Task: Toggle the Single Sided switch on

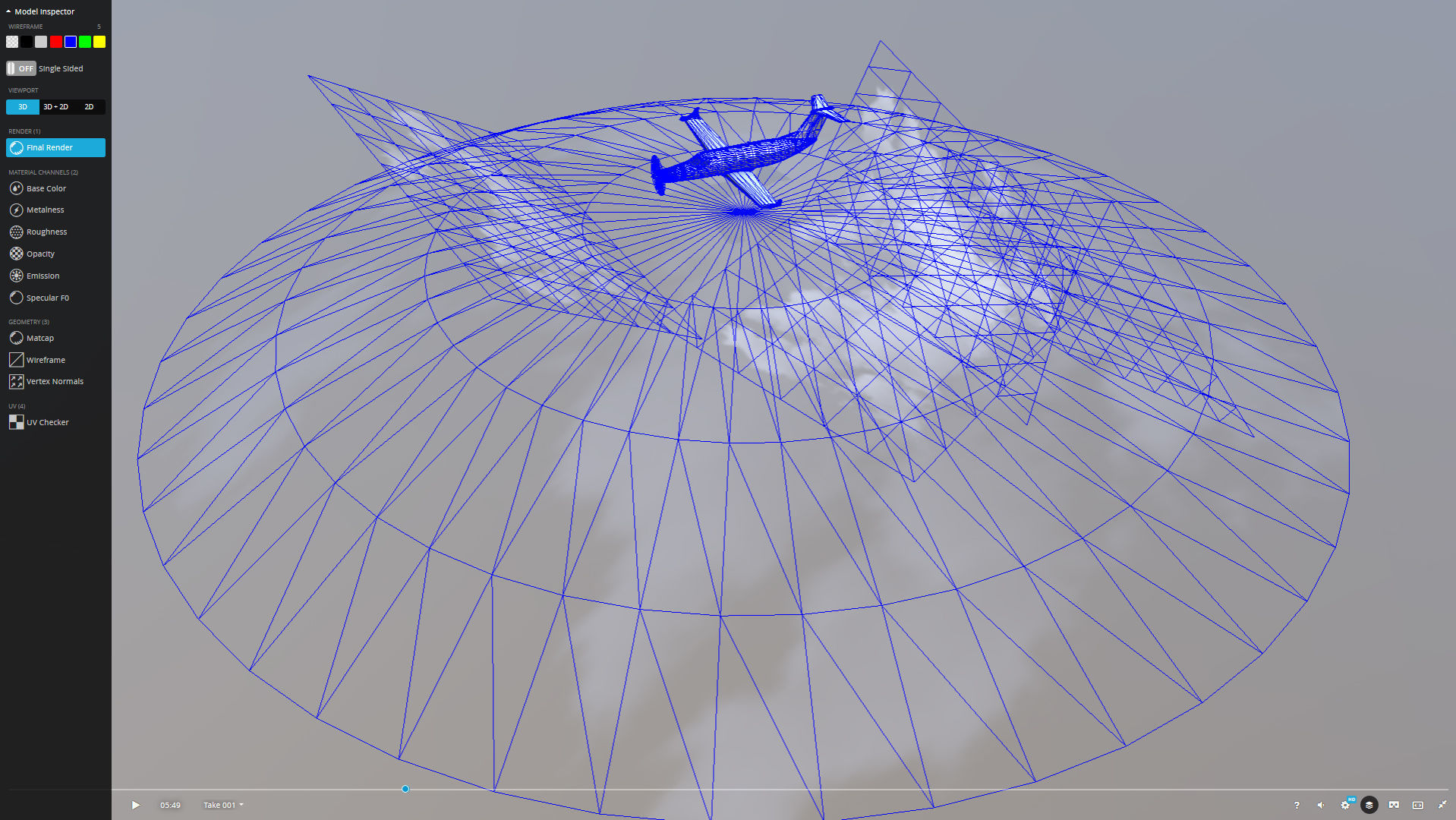Action: tap(21, 68)
